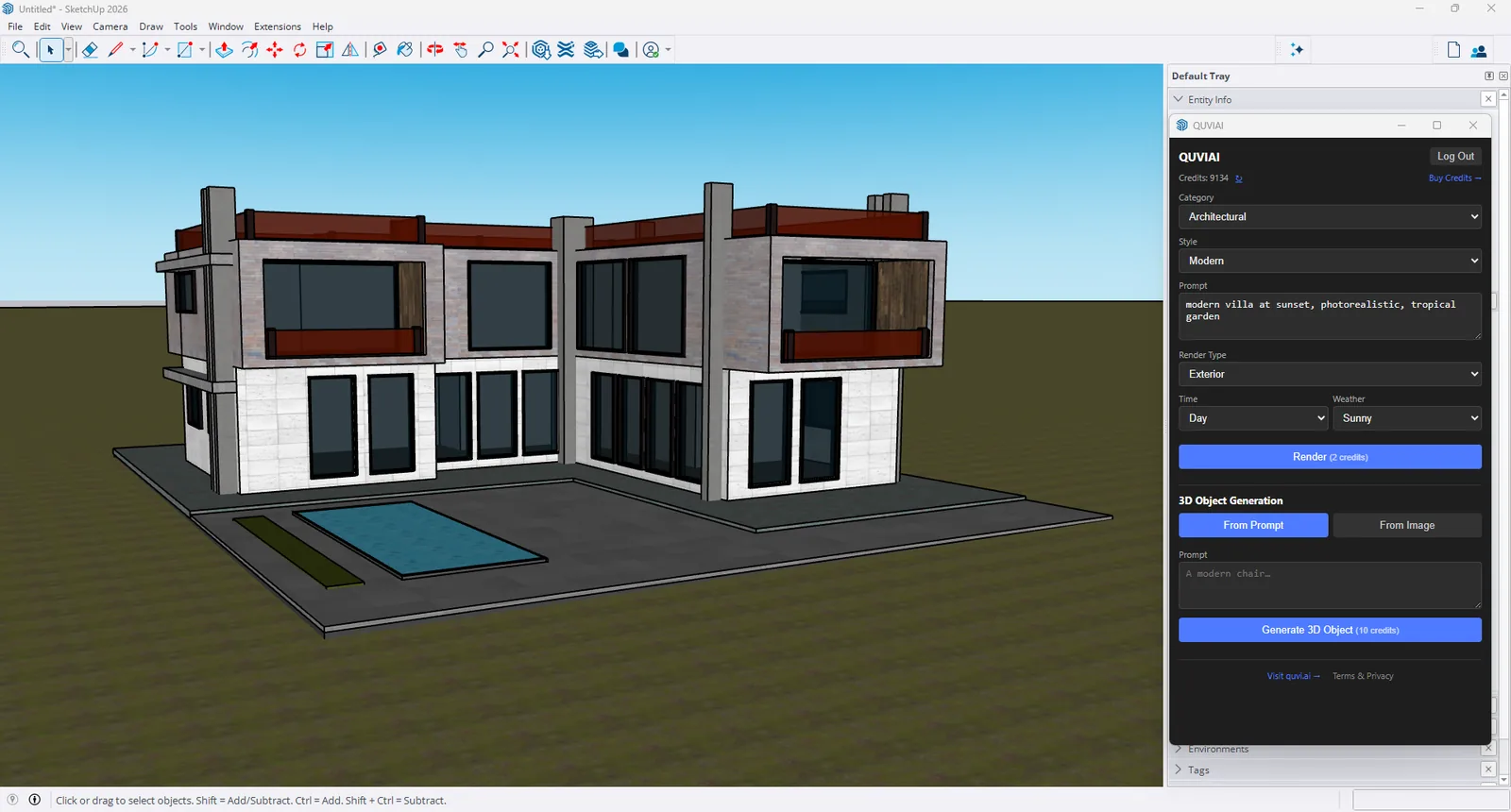Select the Paint Bucket tool
Viewport: 1511px width, 812px height.
[405, 50]
